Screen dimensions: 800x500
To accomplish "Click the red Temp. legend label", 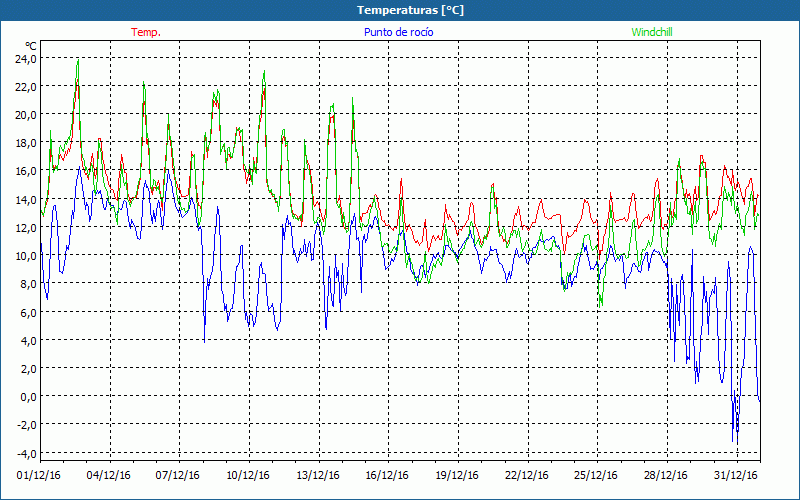I will coord(146,32).
